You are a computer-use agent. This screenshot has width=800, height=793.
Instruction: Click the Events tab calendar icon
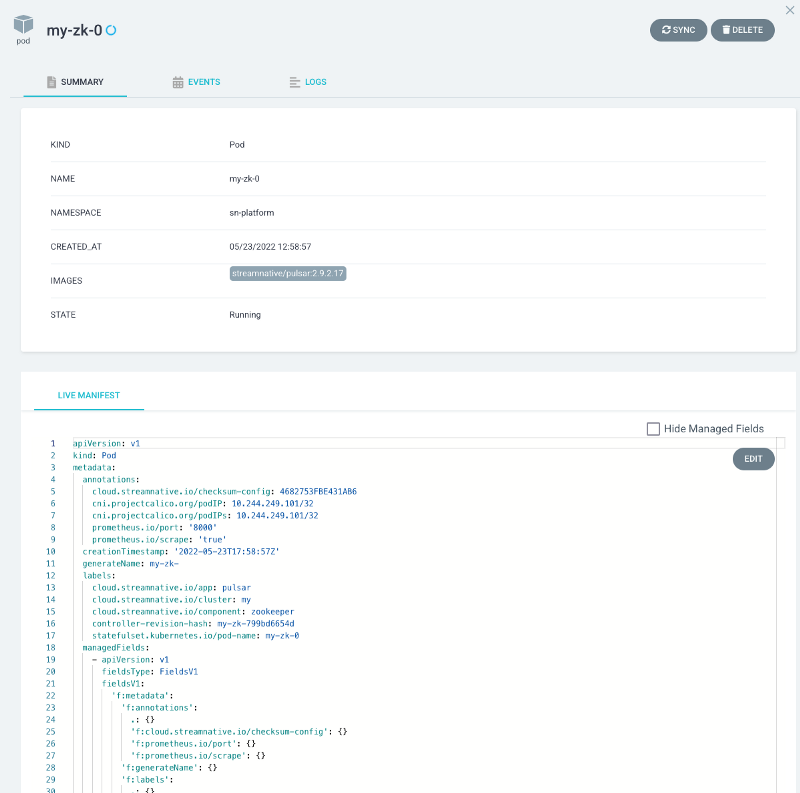pos(178,82)
